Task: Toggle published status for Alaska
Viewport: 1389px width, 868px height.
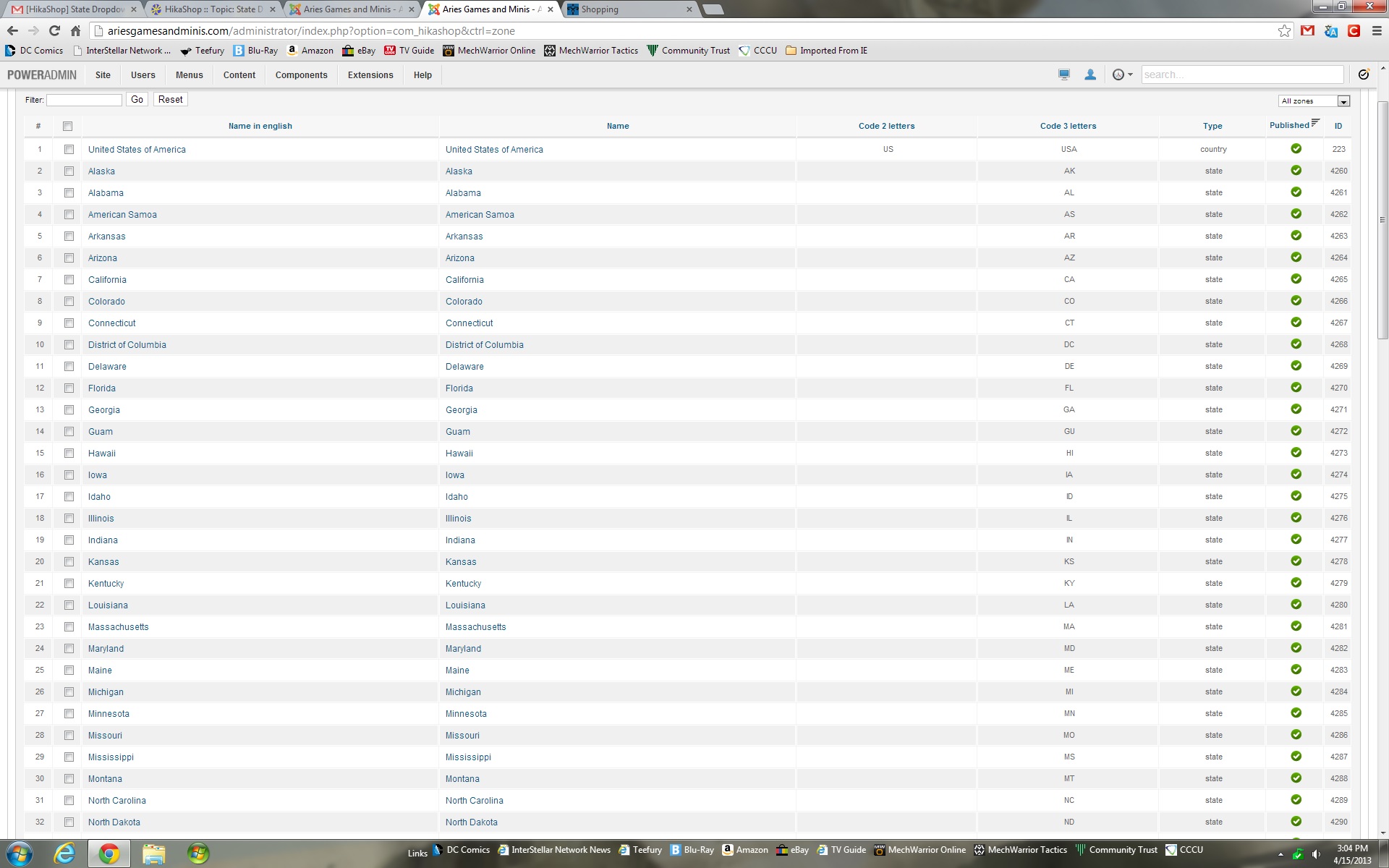Action: 1296,171
